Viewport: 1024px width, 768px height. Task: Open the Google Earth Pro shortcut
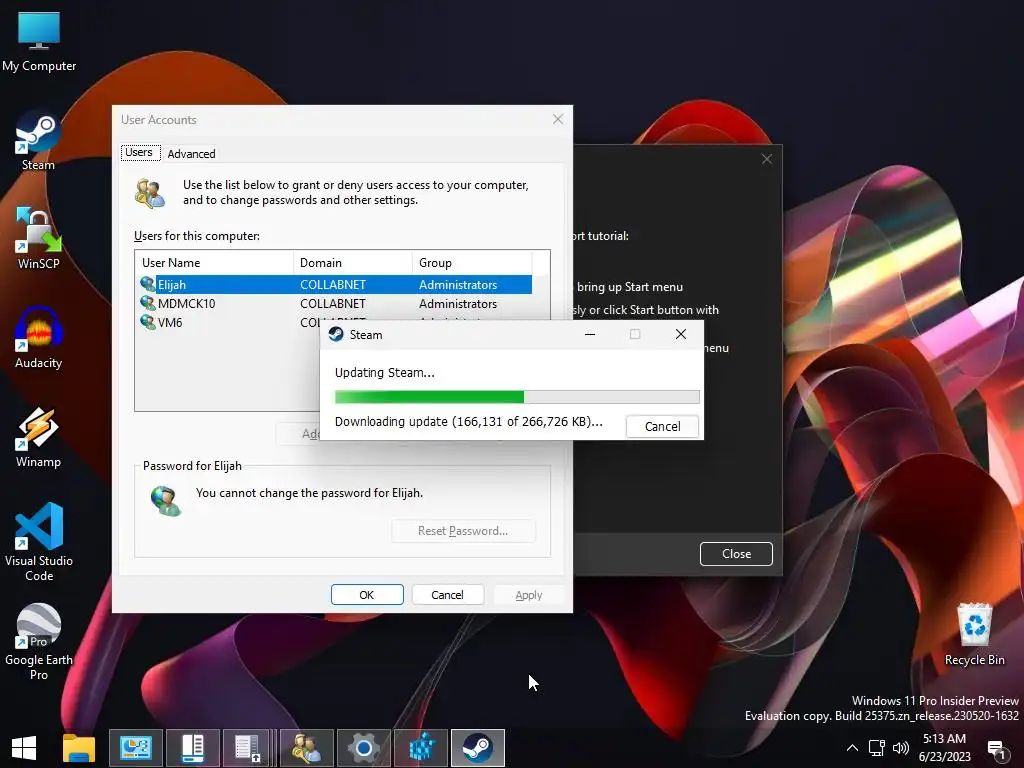pyautogui.click(x=39, y=643)
